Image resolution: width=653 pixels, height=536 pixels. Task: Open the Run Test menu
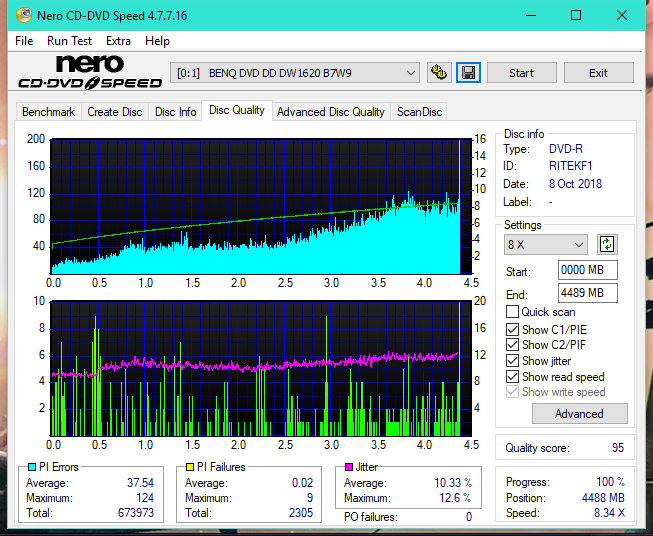(69, 41)
